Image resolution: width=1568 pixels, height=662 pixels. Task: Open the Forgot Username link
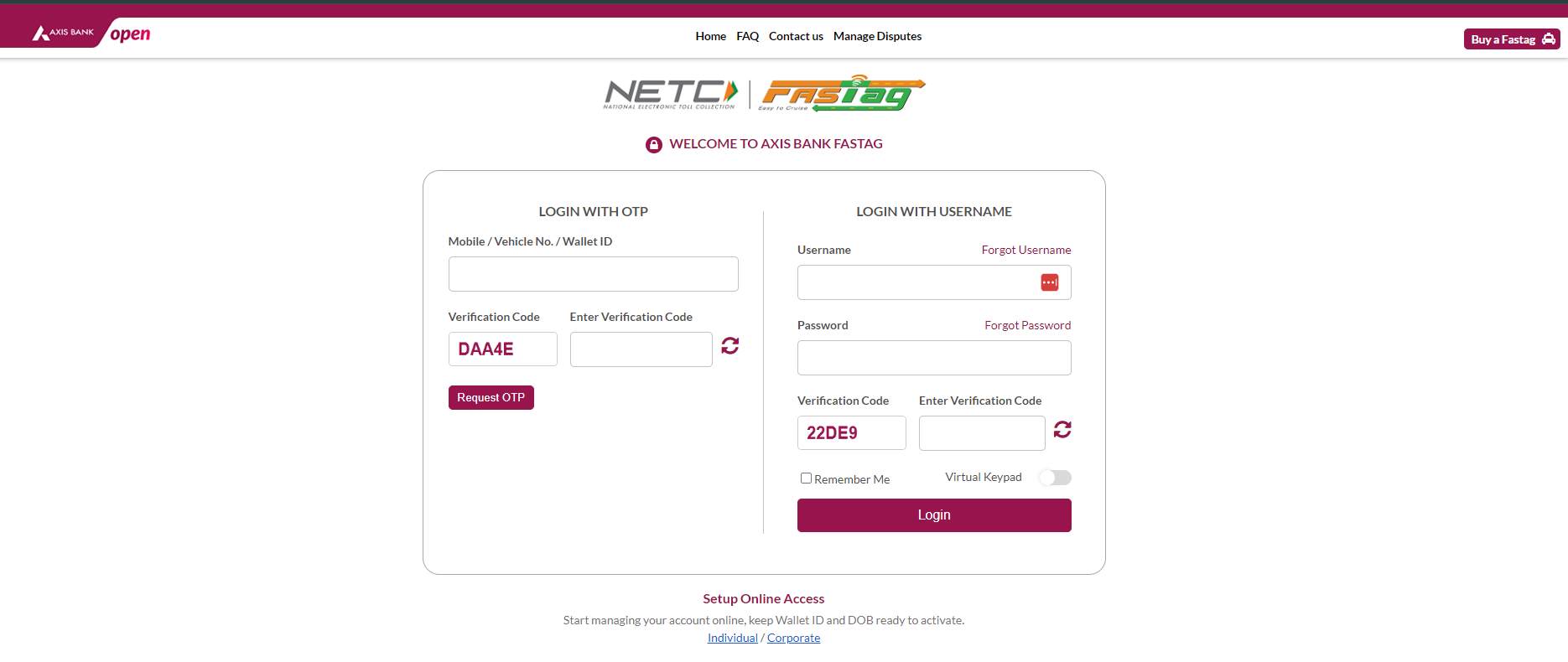tap(1025, 249)
